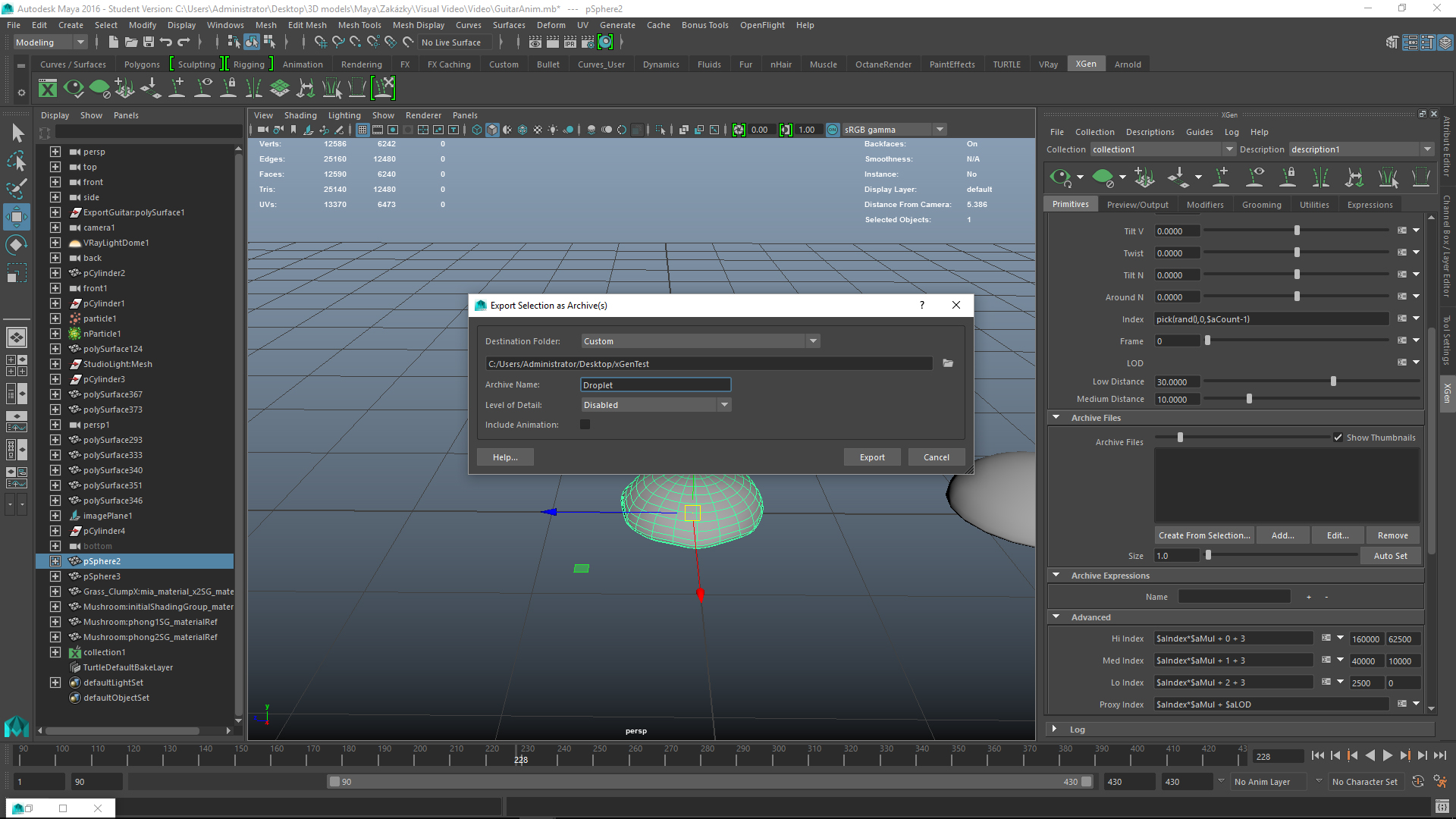Toggle the Include Animation checkbox
The width and height of the screenshot is (1456, 819).
click(x=585, y=425)
